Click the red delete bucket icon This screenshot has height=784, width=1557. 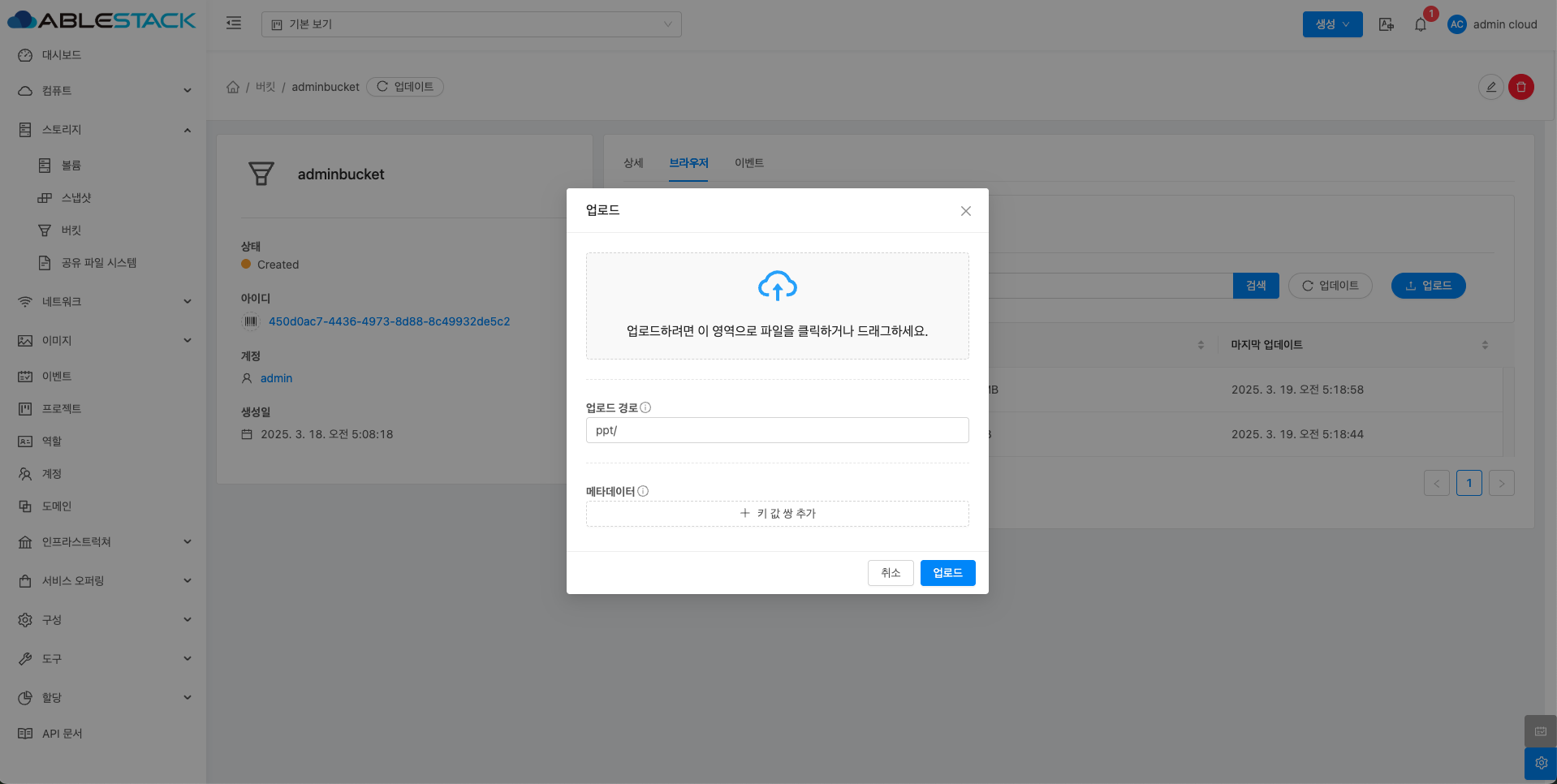(x=1520, y=87)
